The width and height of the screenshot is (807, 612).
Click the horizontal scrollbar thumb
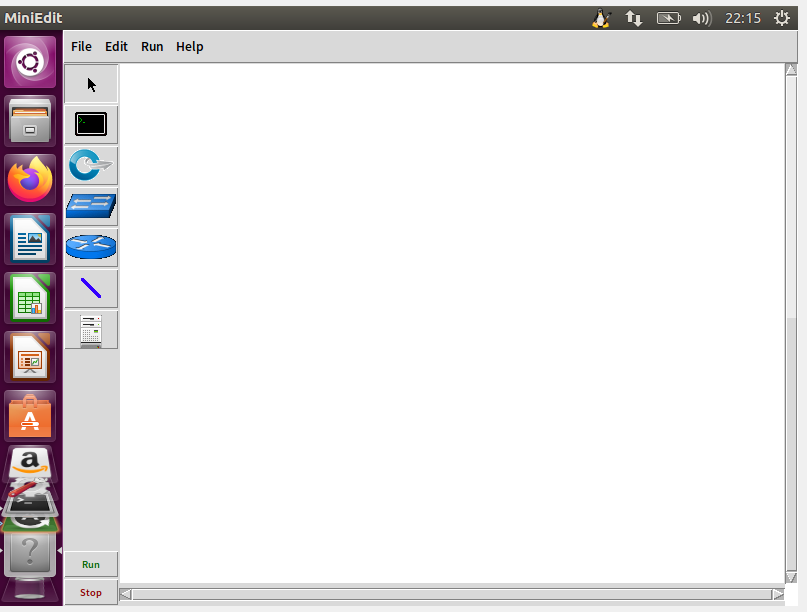pos(452,594)
